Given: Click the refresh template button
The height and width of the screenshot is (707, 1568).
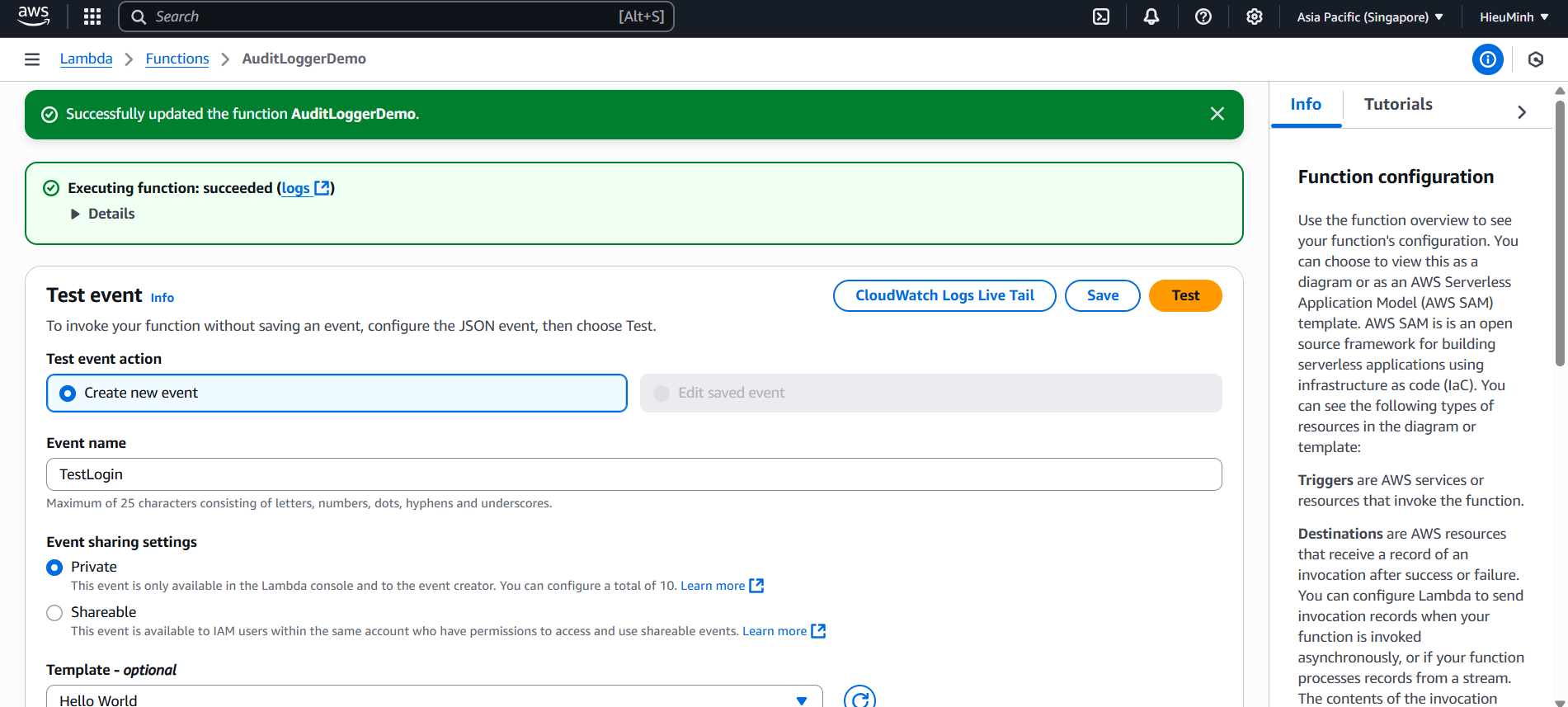Looking at the screenshot, I should (x=859, y=698).
